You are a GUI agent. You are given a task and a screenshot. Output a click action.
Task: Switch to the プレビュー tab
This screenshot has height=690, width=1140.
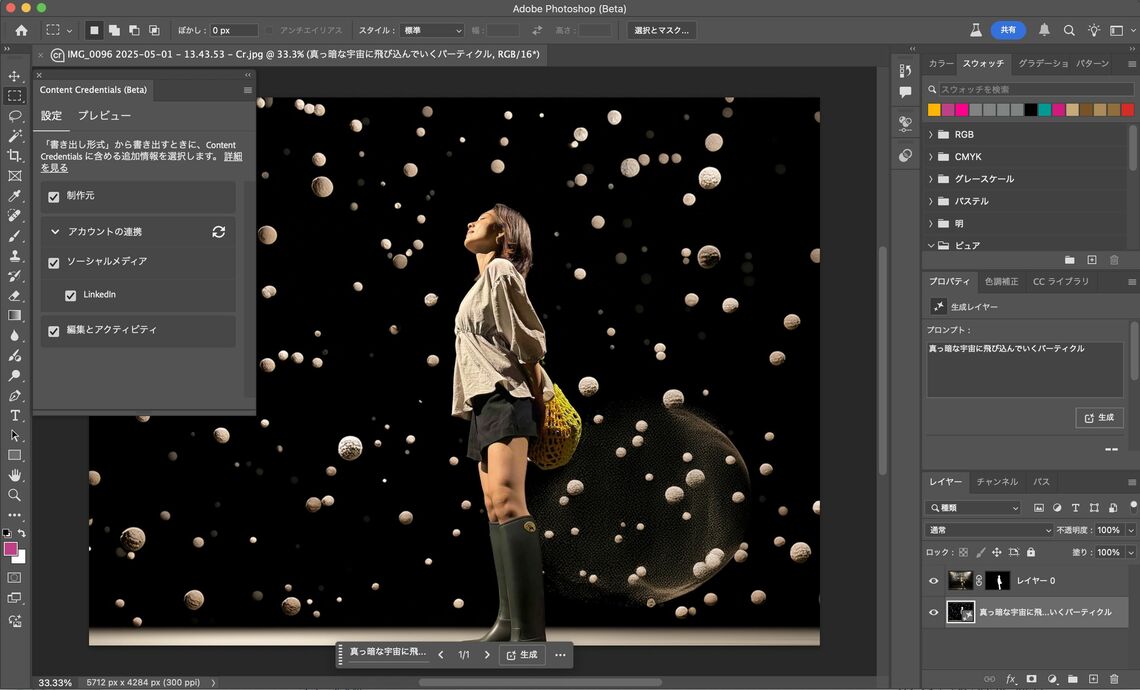pyautogui.click(x=104, y=116)
